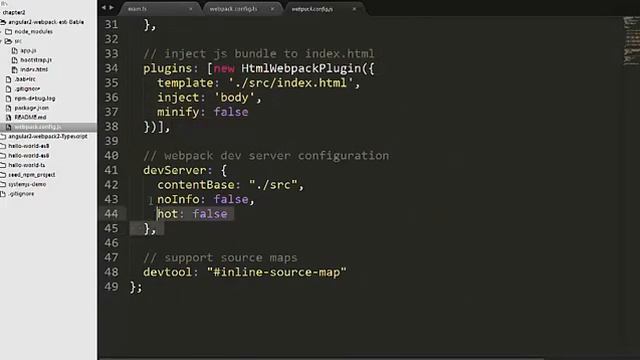Click the seed_npm_project folder icon
The width and height of the screenshot is (640, 360).
pyautogui.click(x=3, y=175)
